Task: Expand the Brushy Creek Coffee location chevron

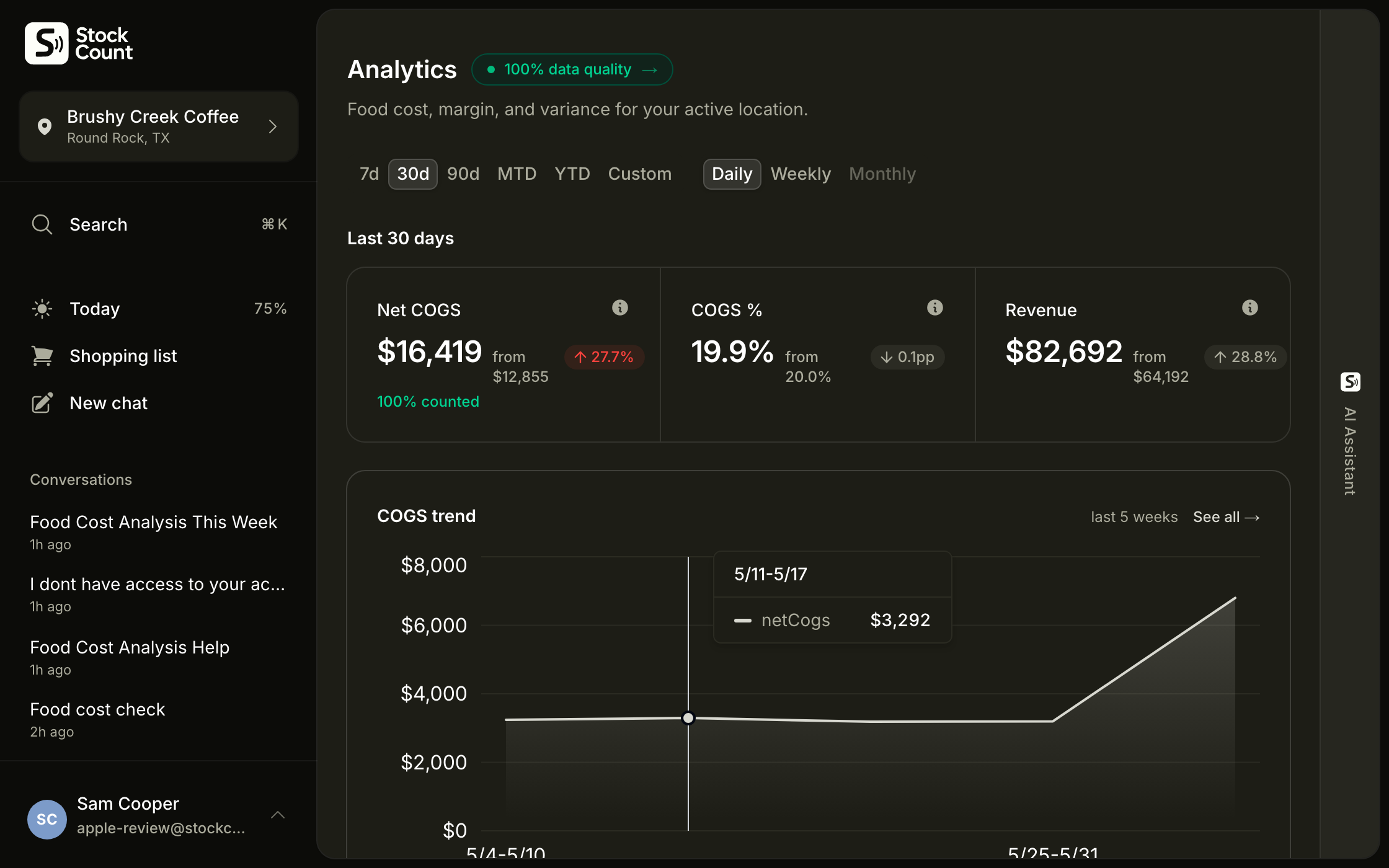Action: click(x=273, y=126)
